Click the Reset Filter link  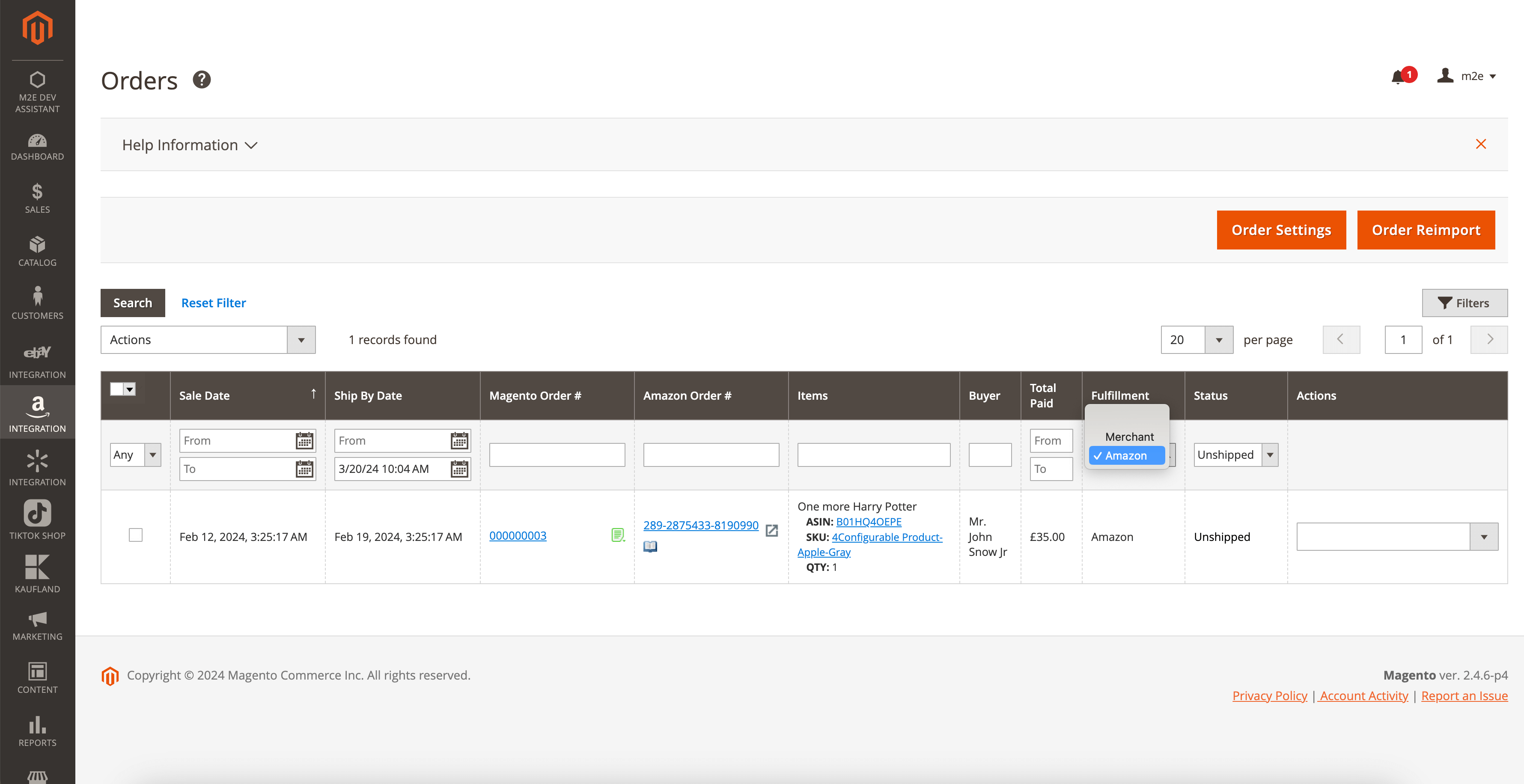213,303
